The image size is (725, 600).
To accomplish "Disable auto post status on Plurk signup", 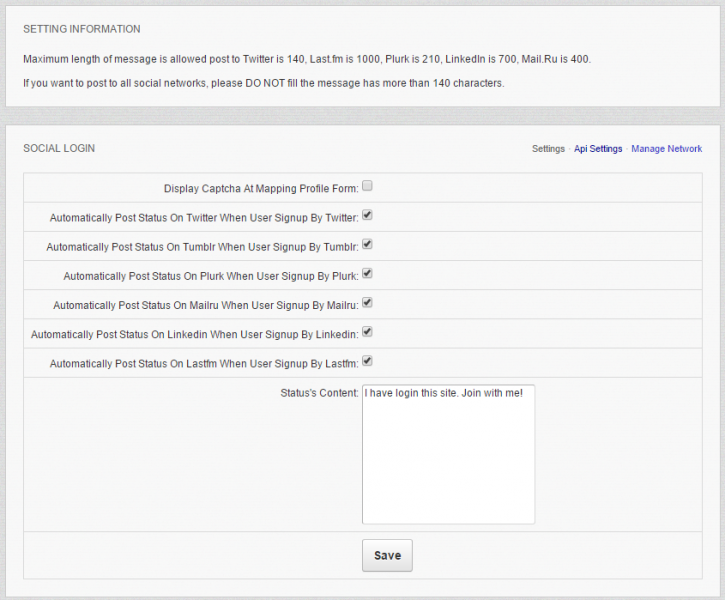I will click(367, 273).
